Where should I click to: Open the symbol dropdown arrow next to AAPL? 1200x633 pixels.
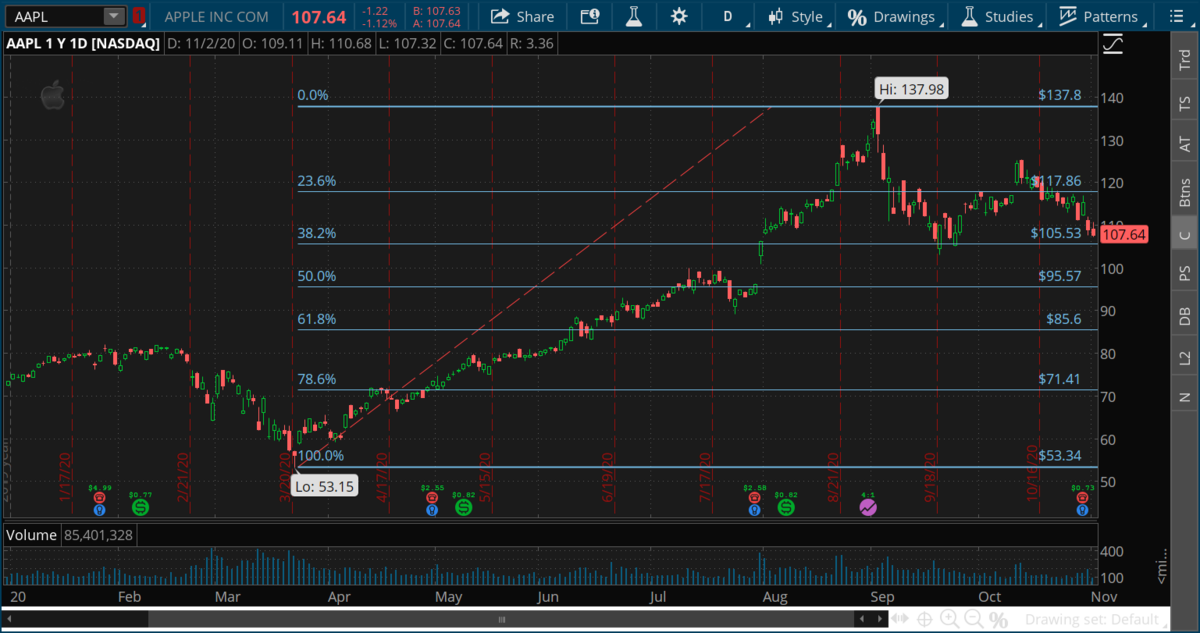[x=115, y=16]
